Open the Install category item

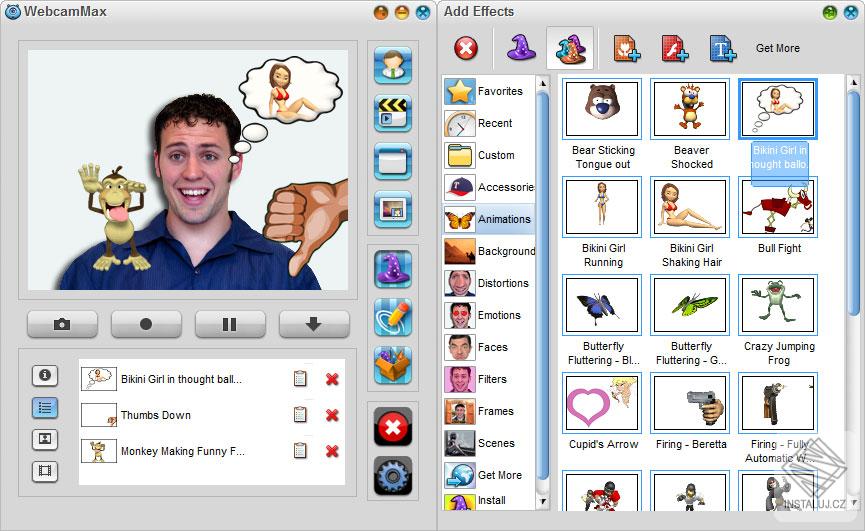pos(488,501)
